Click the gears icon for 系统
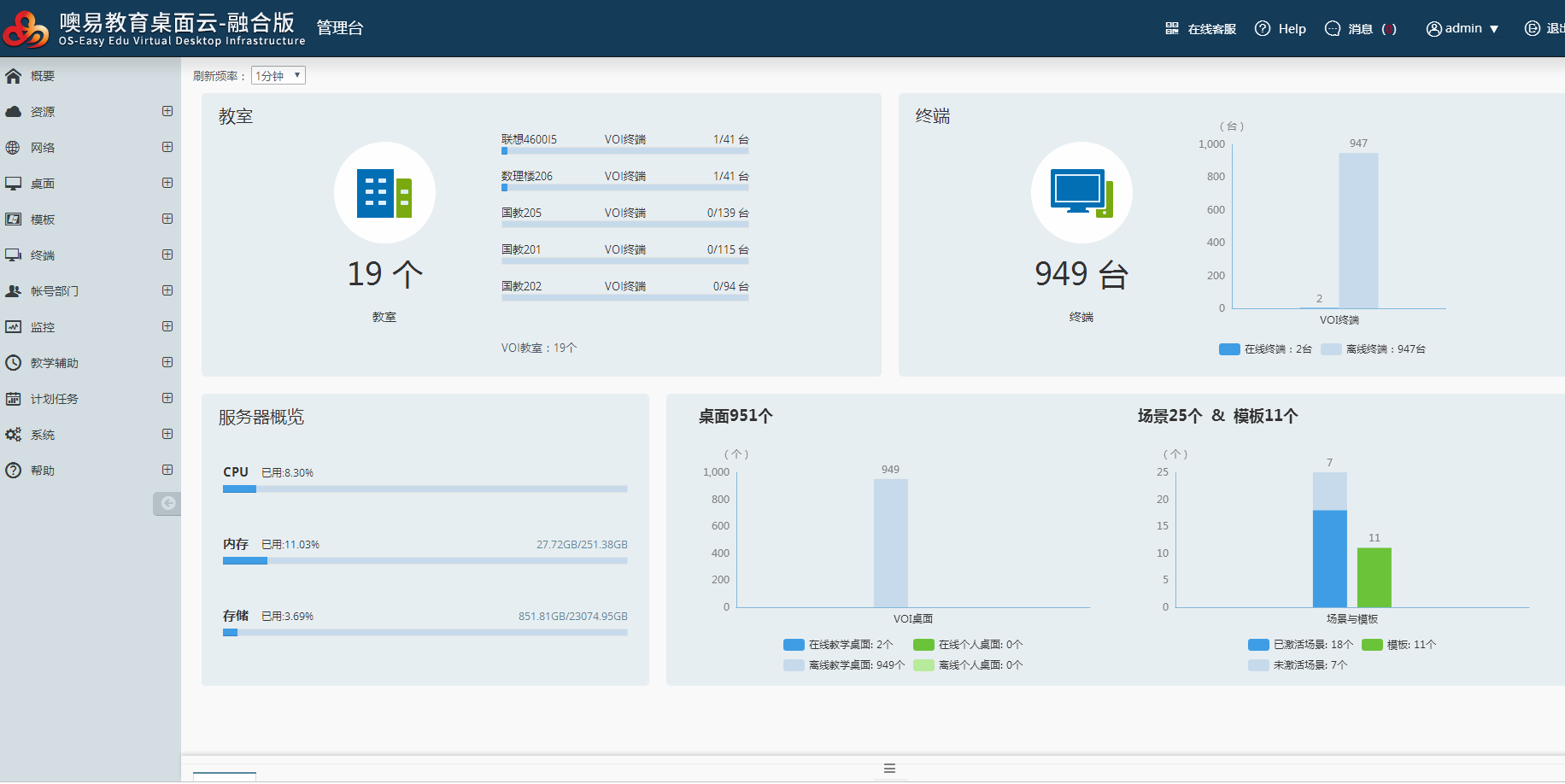This screenshot has width=1565, height=784. coord(13,435)
